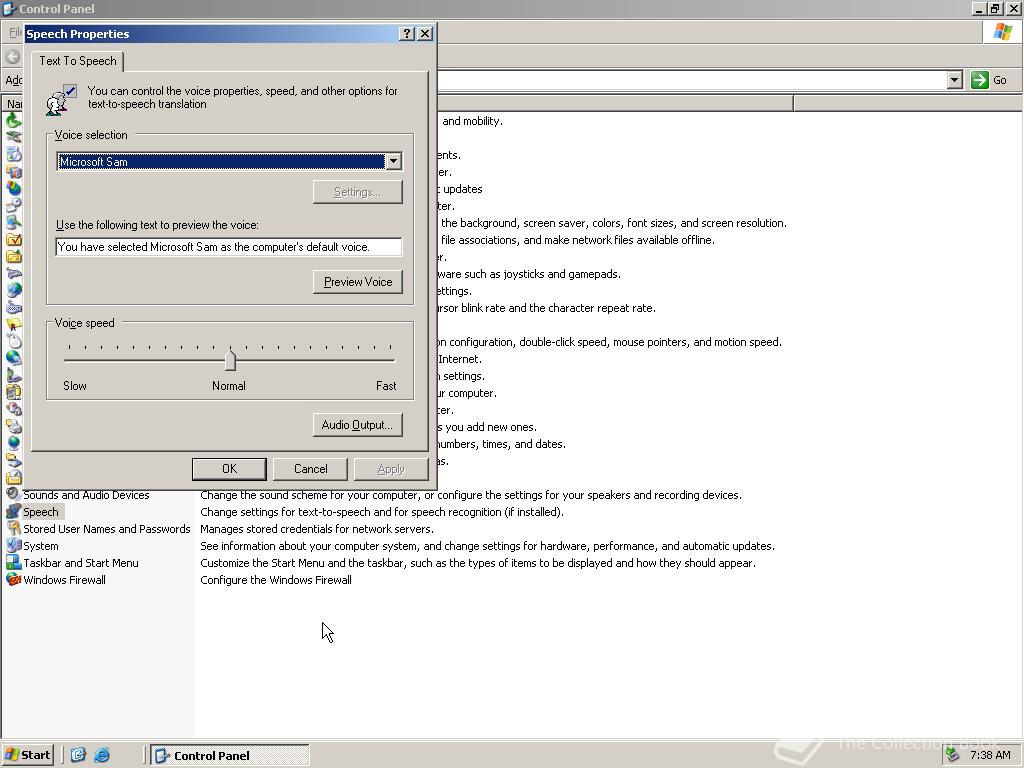The width and height of the screenshot is (1024, 768).
Task: Click the Sounds and Audio Devices speaker icon
Action: (x=13, y=494)
